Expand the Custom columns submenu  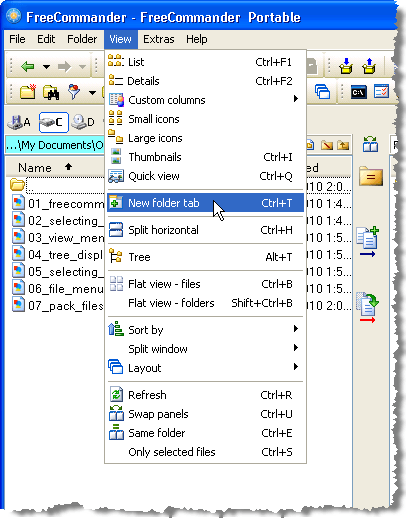point(205,100)
